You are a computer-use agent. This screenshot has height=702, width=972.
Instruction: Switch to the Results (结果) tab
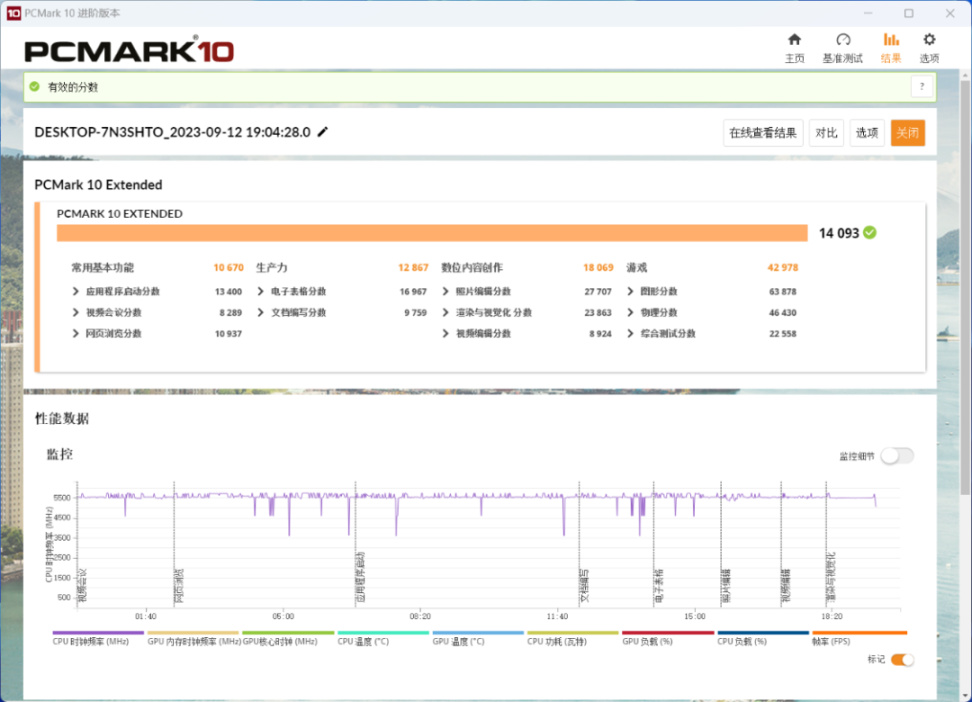[x=891, y=48]
